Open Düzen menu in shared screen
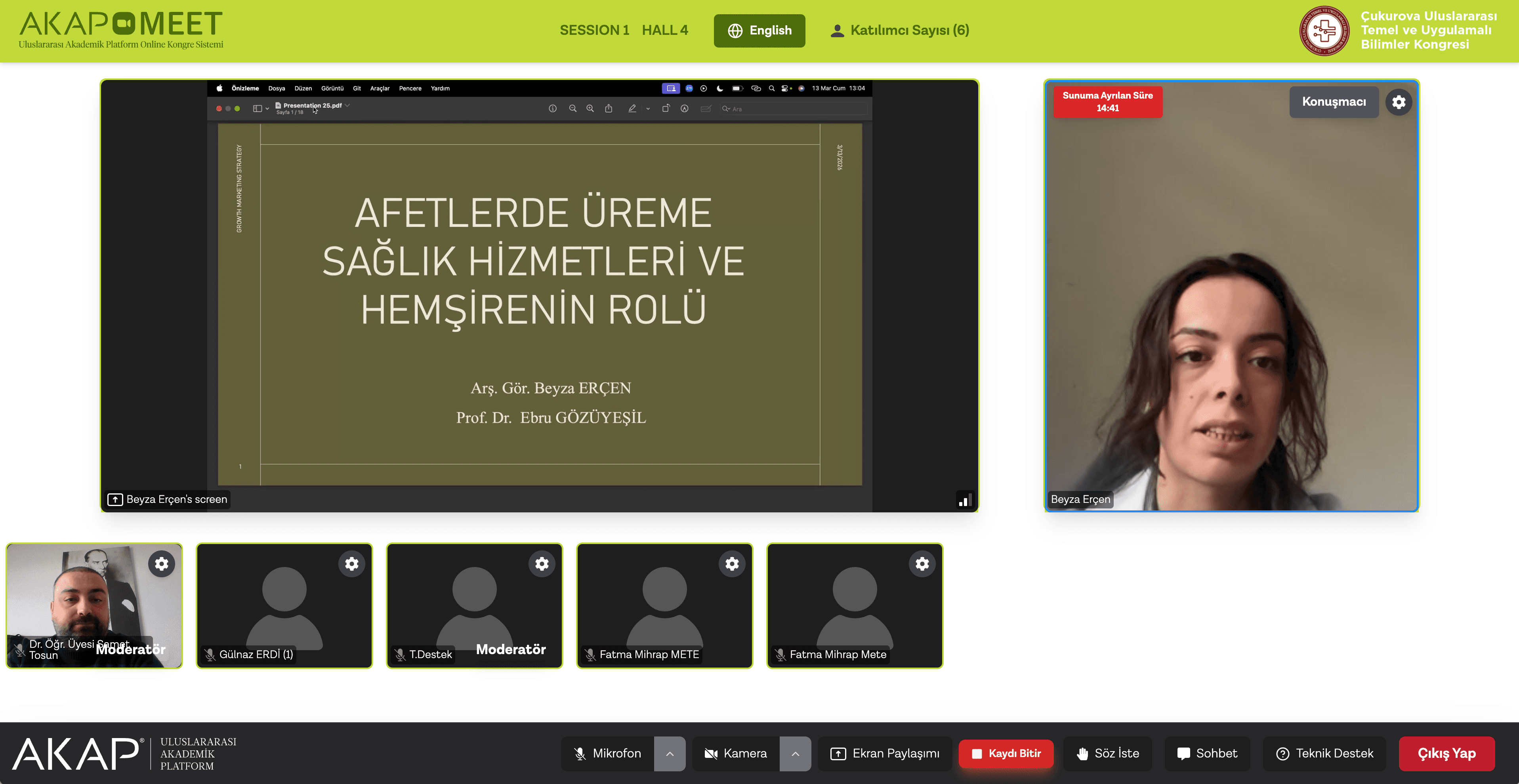The image size is (1519, 784). tap(303, 88)
